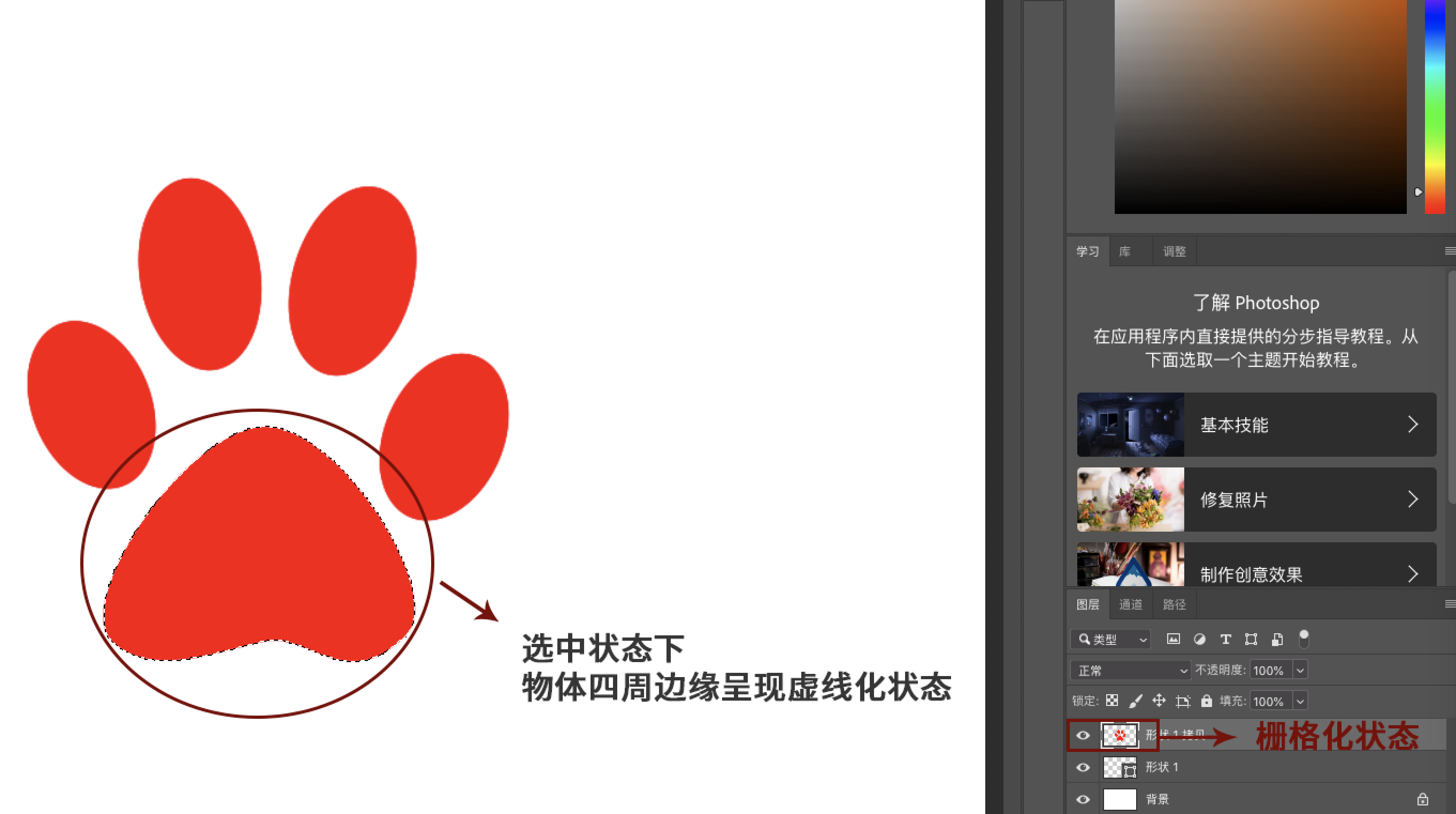Viewport: 1456px width, 814px height.
Task: Toggle visibility of the 形状 1 layer
Action: (1084, 767)
